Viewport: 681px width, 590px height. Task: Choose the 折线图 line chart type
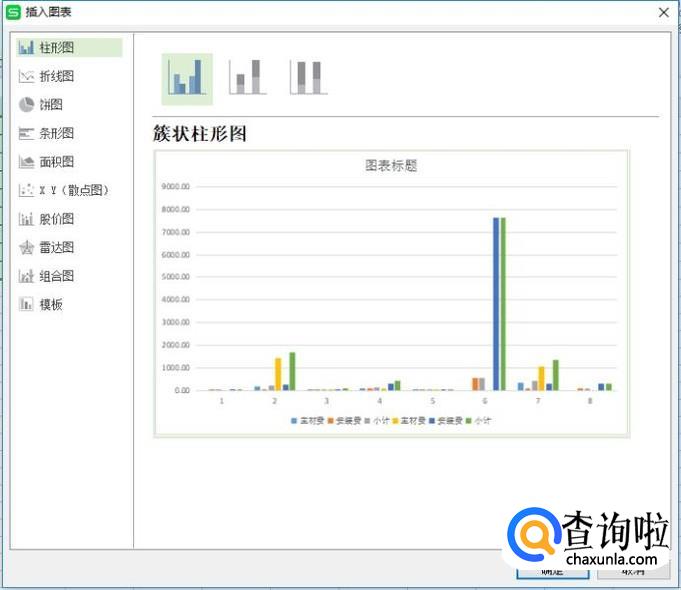(x=46, y=76)
